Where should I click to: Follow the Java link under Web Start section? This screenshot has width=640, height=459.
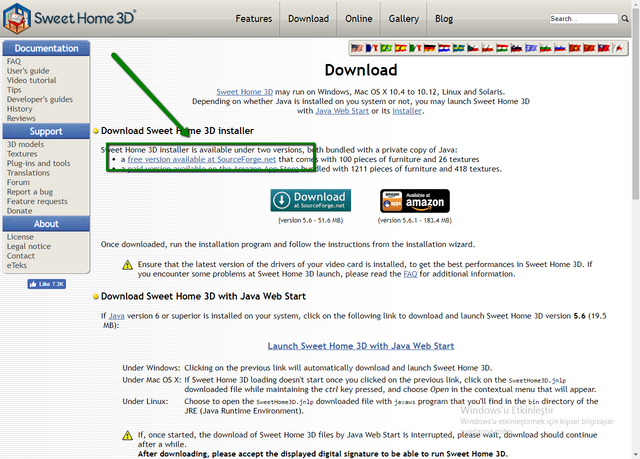[x=117, y=316]
